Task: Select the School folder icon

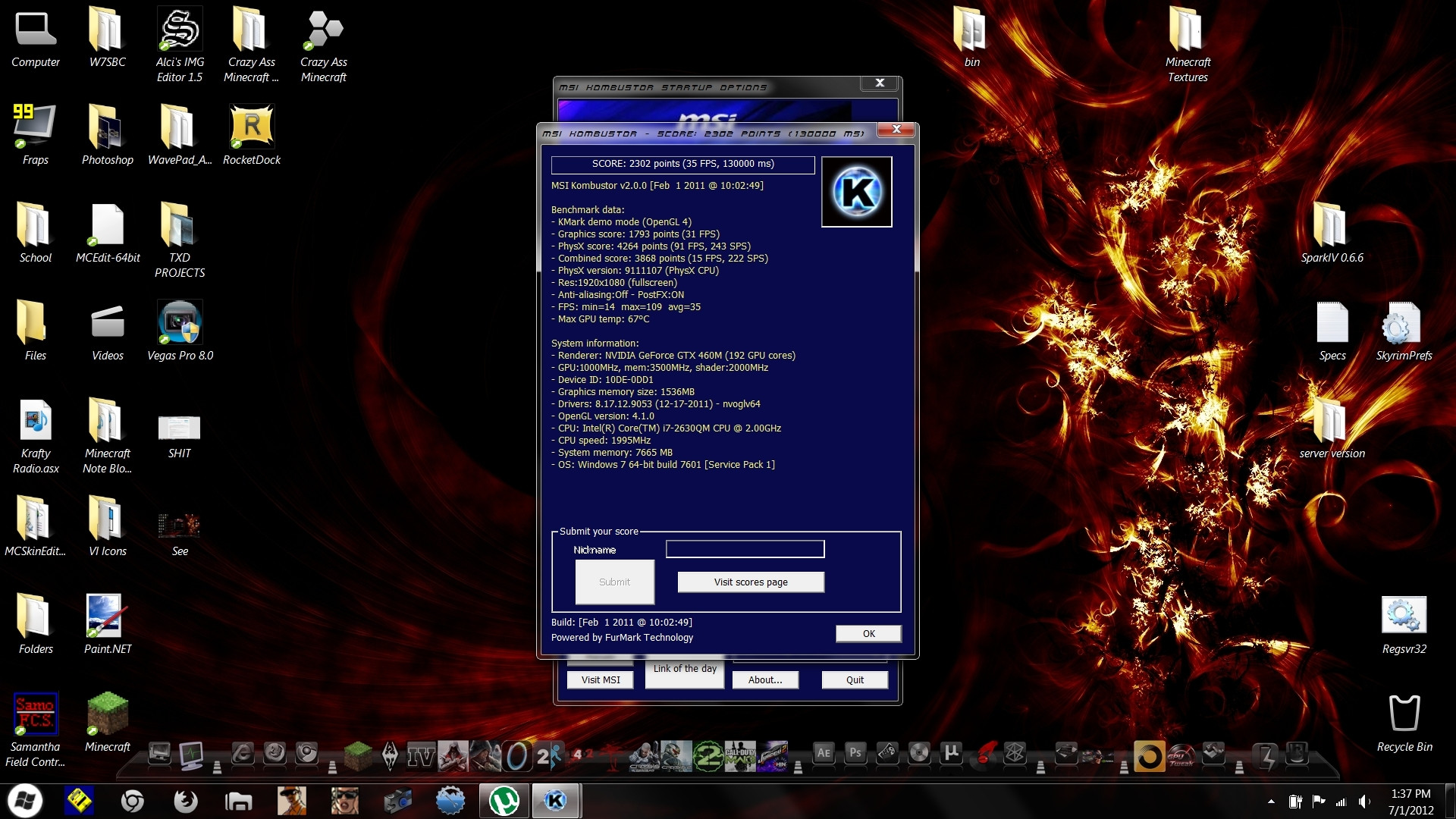Action: (x=36, y=232)
